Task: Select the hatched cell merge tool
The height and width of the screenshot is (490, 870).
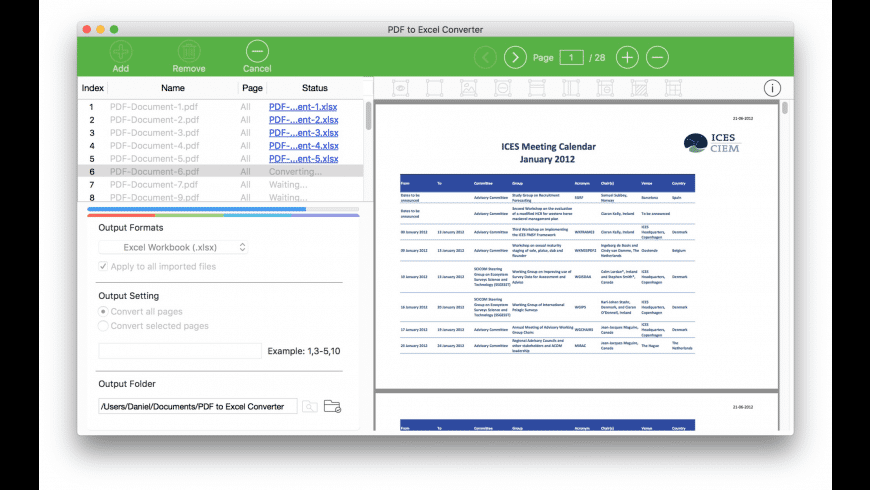Action: tap(639, 88)
